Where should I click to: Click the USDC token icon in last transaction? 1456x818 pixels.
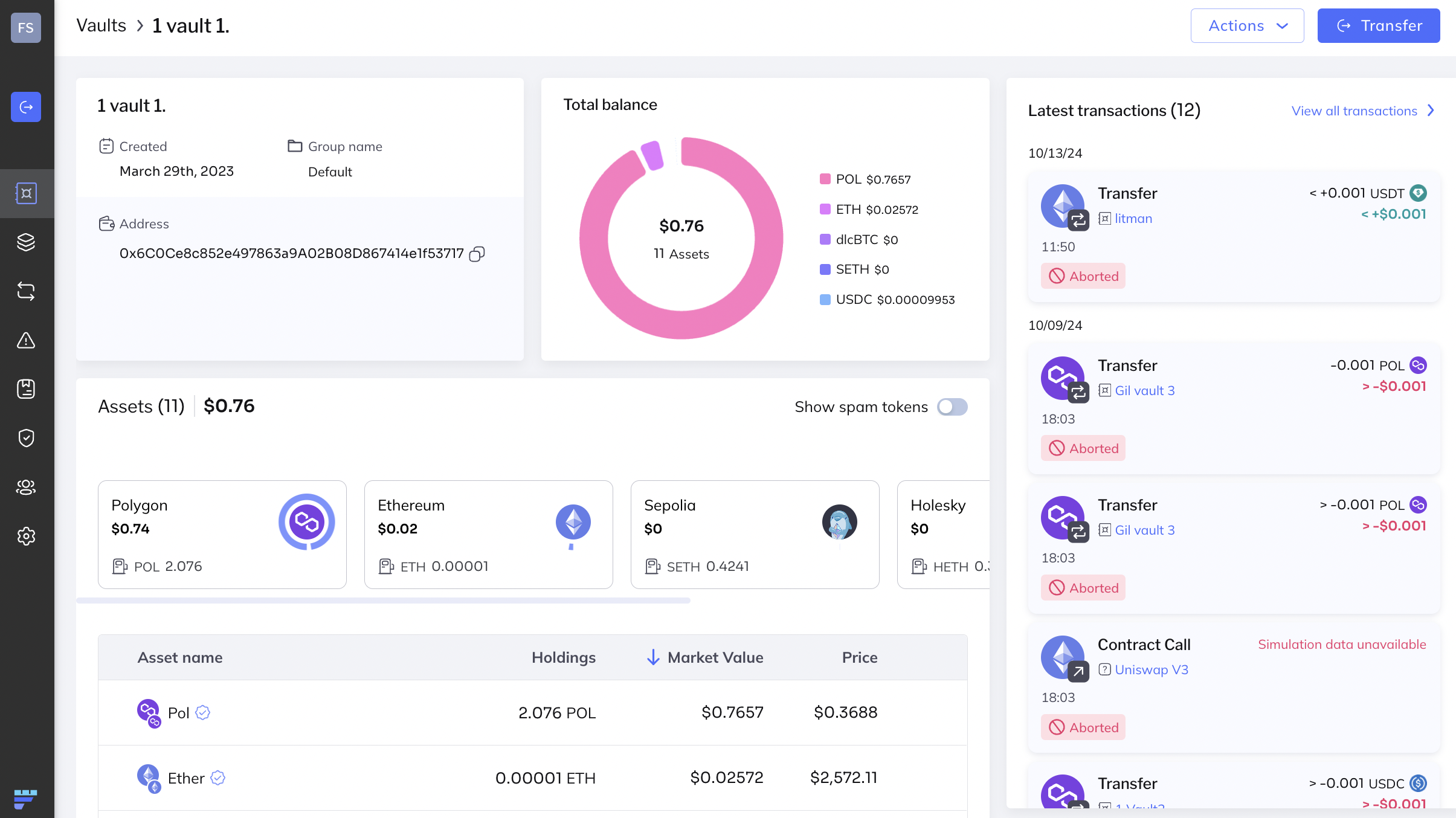pos(1418,784)
